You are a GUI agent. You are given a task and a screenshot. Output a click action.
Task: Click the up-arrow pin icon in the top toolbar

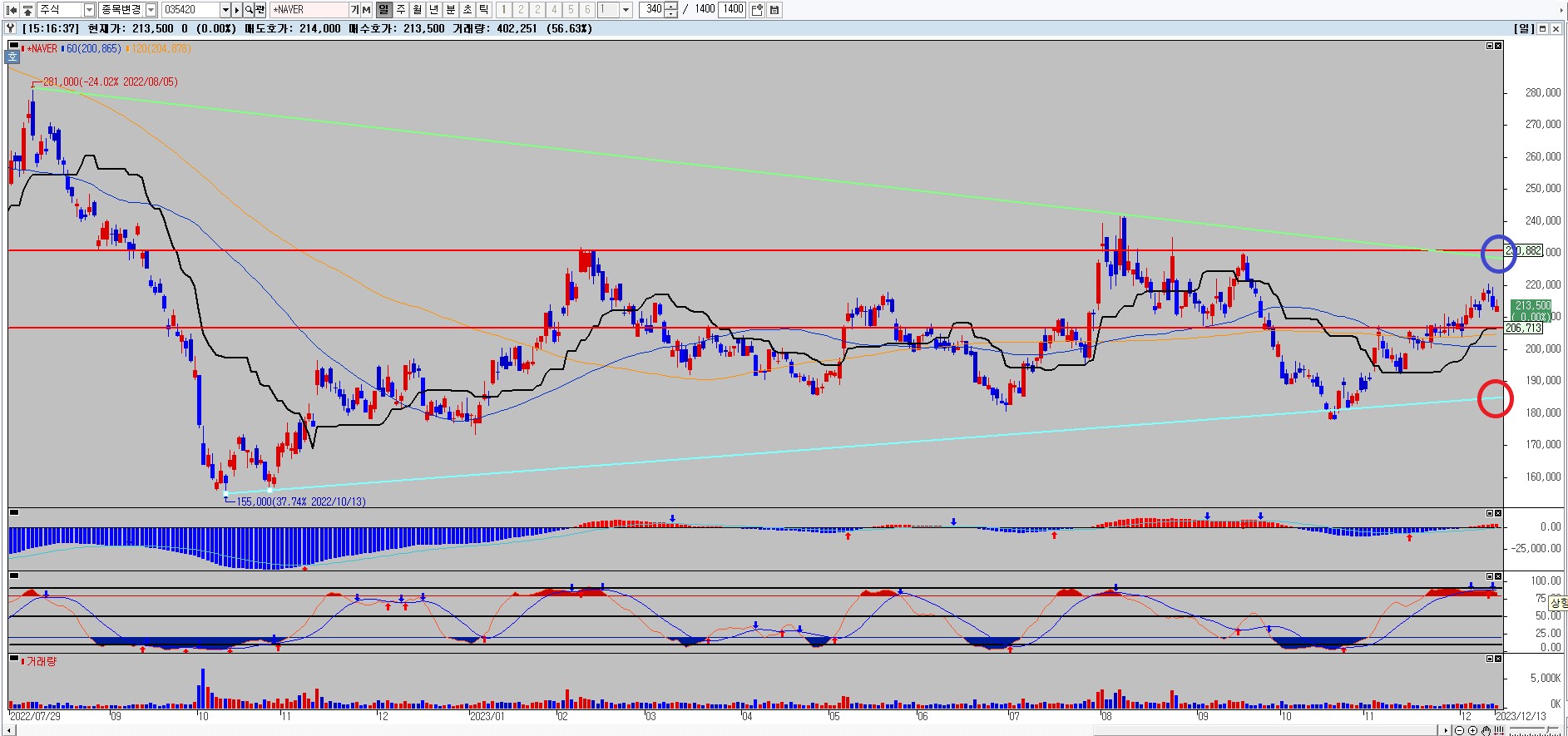tap(27, 10)
